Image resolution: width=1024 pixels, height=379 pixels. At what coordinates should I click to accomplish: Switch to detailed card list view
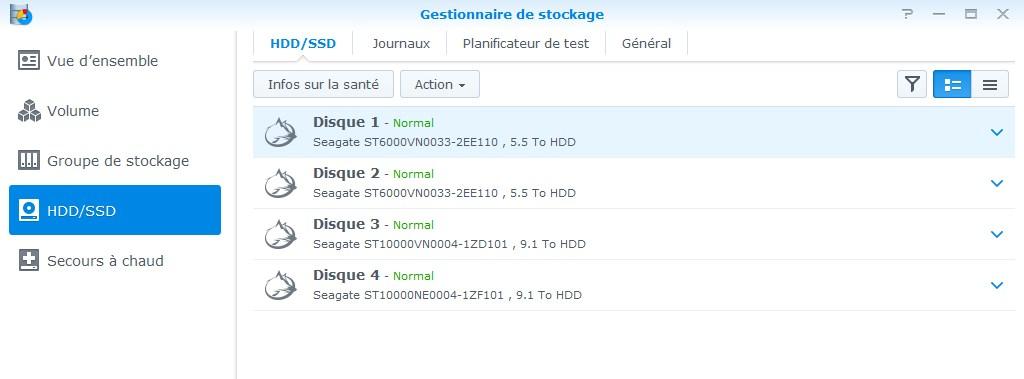coord(952,84)
